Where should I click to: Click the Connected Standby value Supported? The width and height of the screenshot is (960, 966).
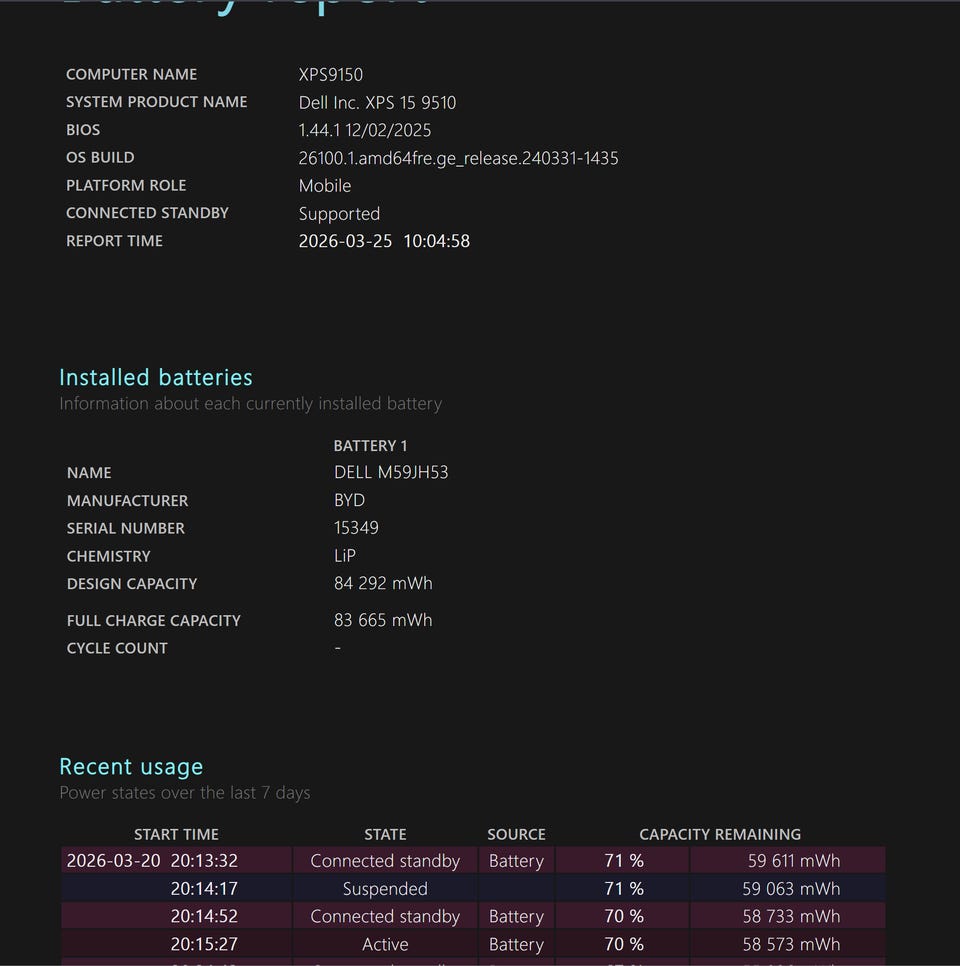pyautogui.click(x=339, y=213)
